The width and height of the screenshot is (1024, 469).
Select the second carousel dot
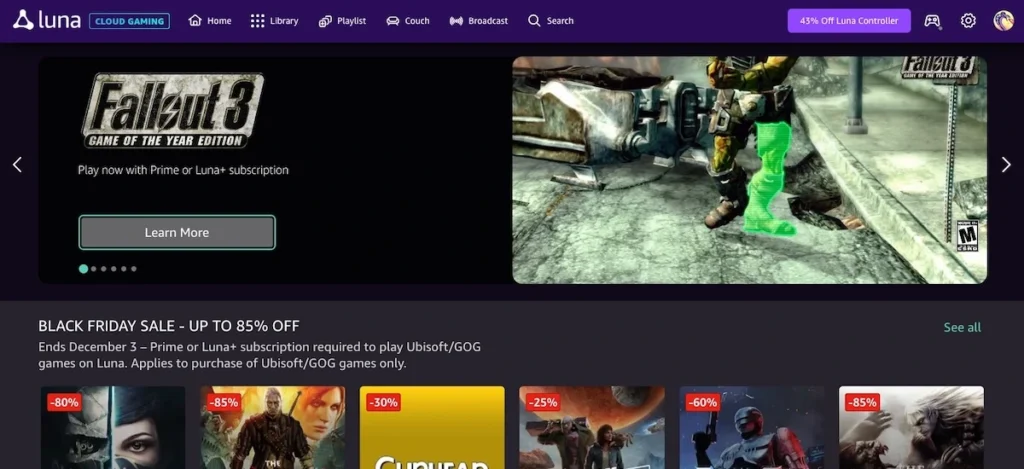pos(94,268)
